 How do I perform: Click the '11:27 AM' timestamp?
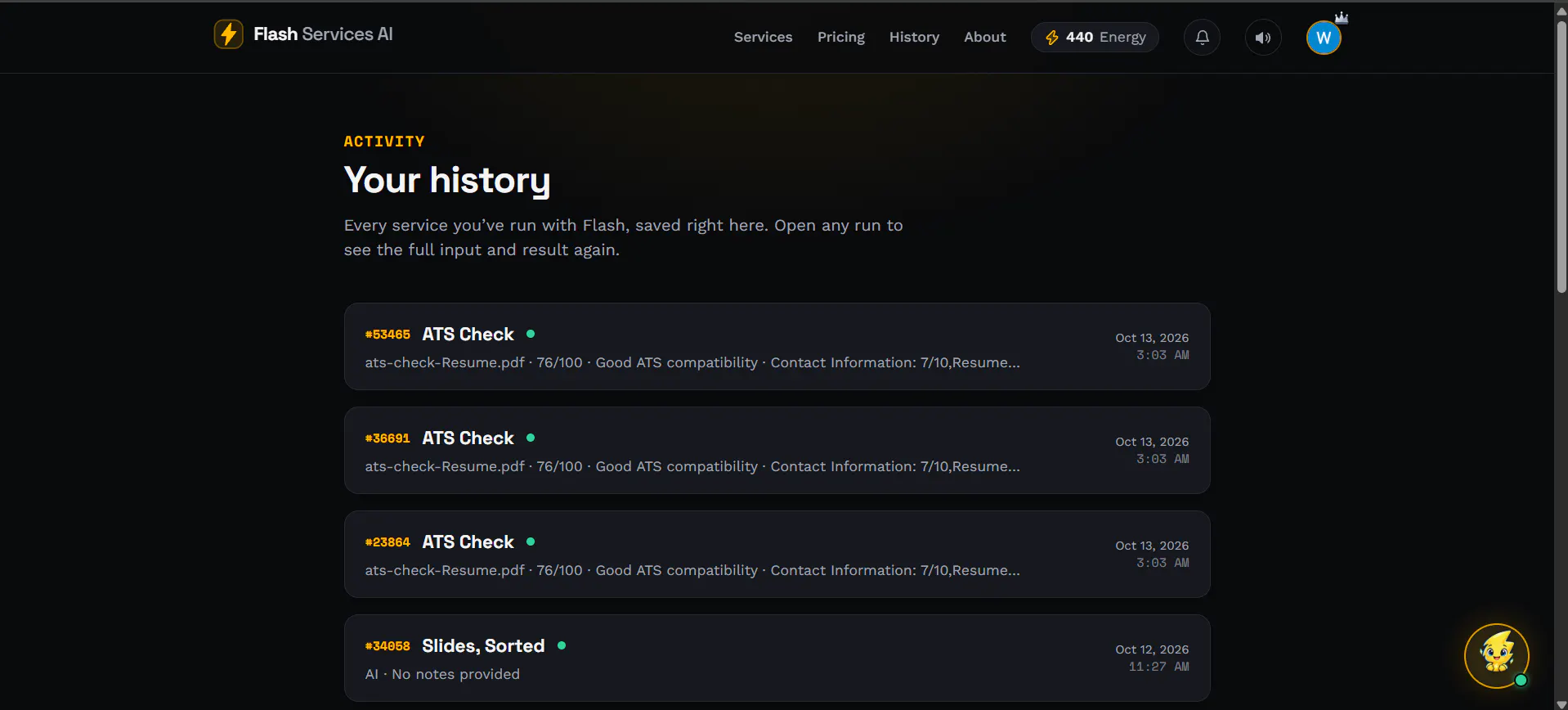click(x=1158, y=667)
